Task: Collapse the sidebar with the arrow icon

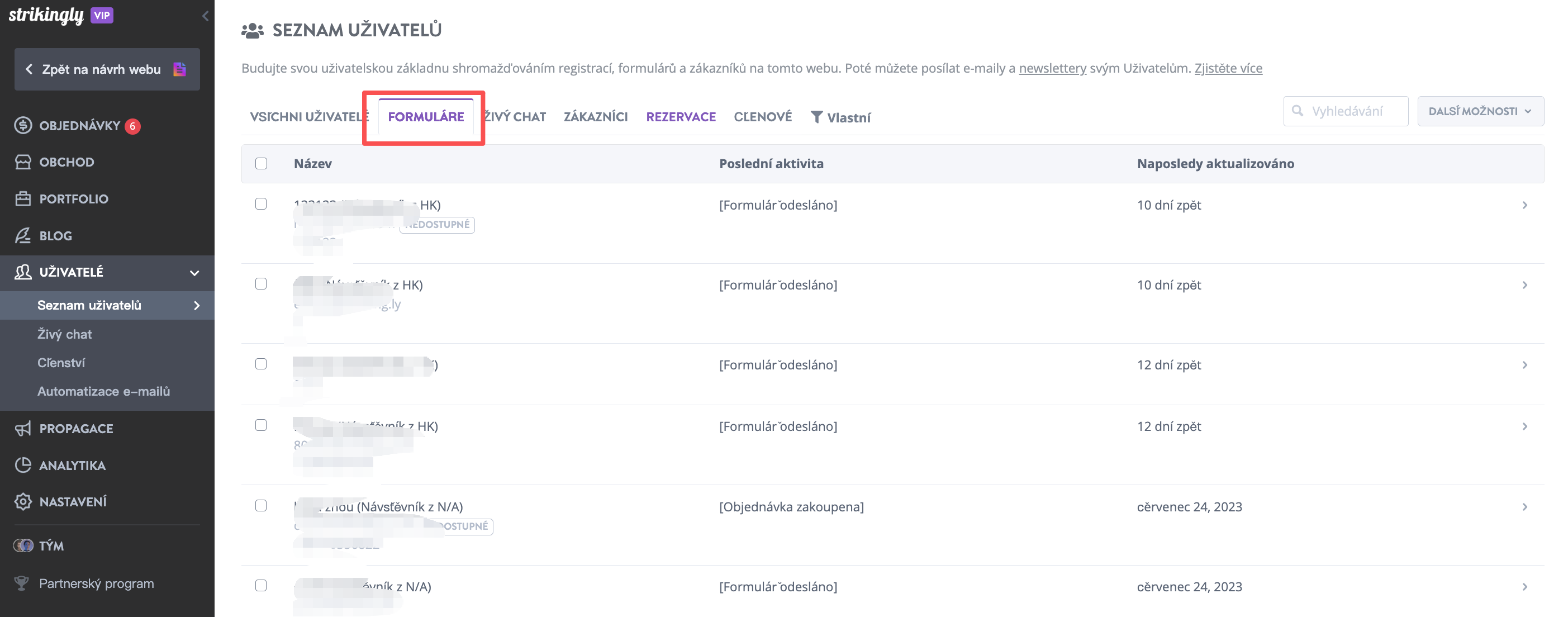Action: pyautogui.click(x=205, y=16)
